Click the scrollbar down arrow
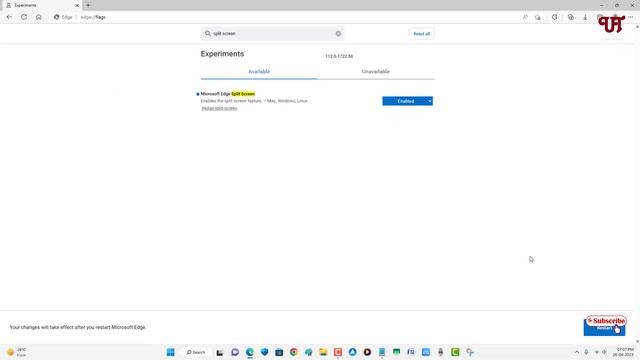The image size is (640, 360). pyautogui.click(x=637, y=342)
